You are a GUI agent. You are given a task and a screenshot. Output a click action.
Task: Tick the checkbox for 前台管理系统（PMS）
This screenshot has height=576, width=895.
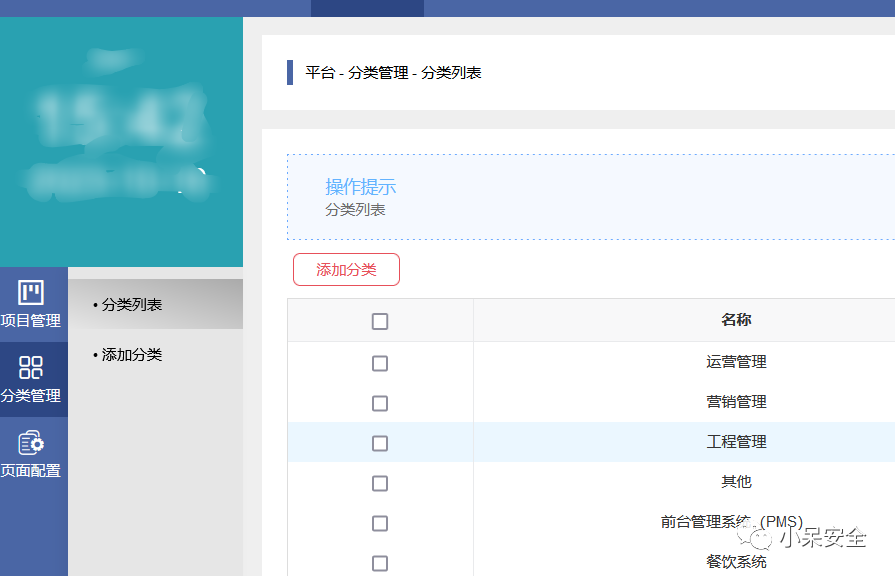click(x=380, y=522)
